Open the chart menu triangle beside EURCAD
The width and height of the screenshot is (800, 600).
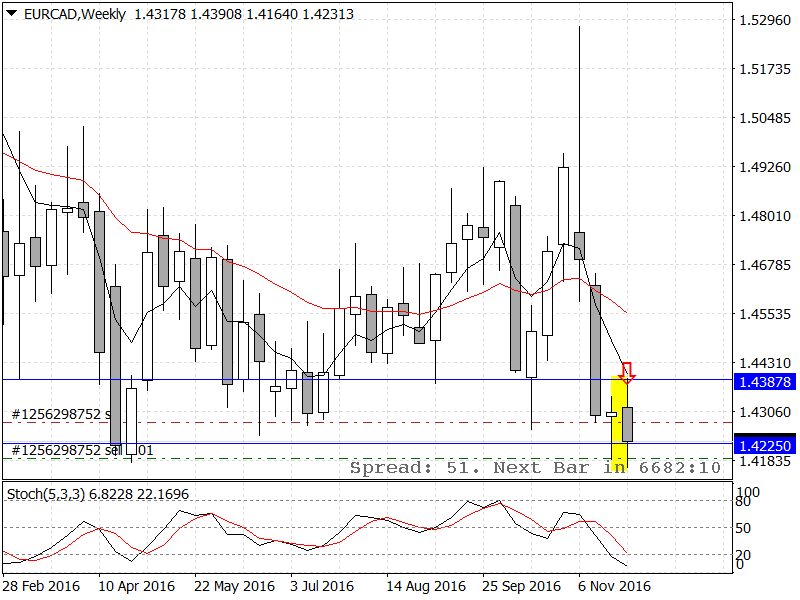point(12,14)
